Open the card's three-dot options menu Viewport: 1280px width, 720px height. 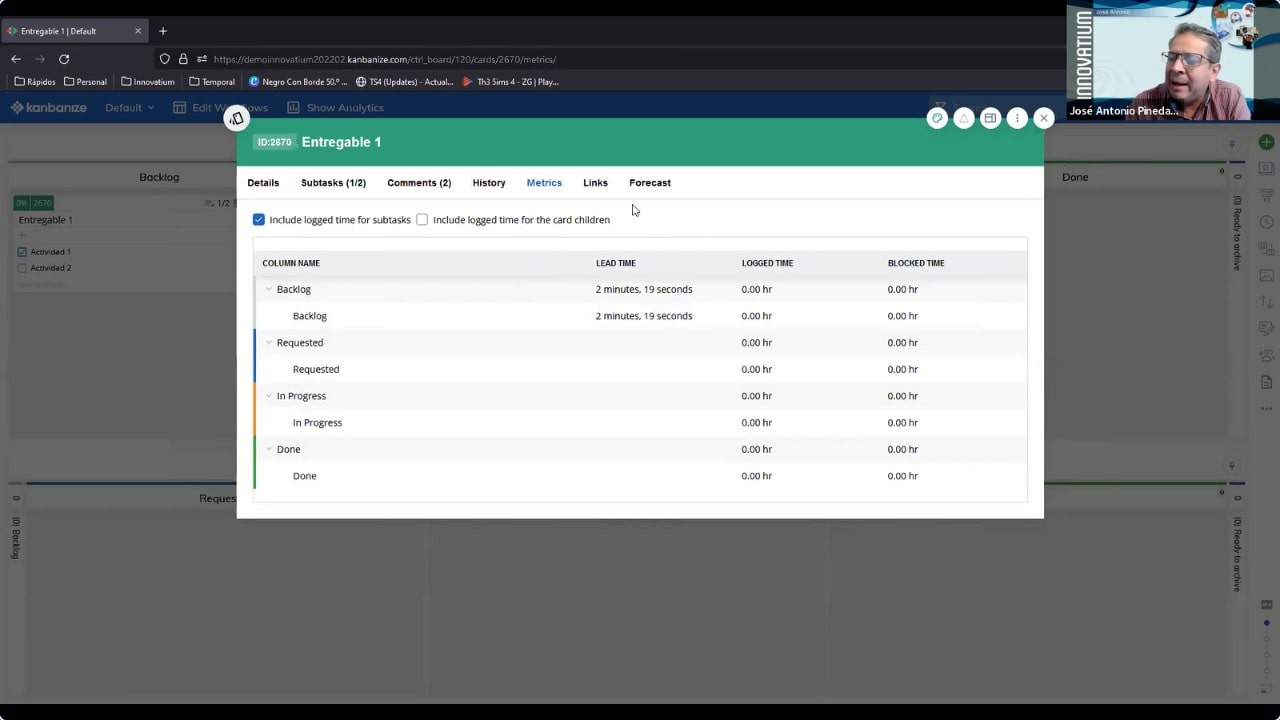click(x=1017, y=118)
